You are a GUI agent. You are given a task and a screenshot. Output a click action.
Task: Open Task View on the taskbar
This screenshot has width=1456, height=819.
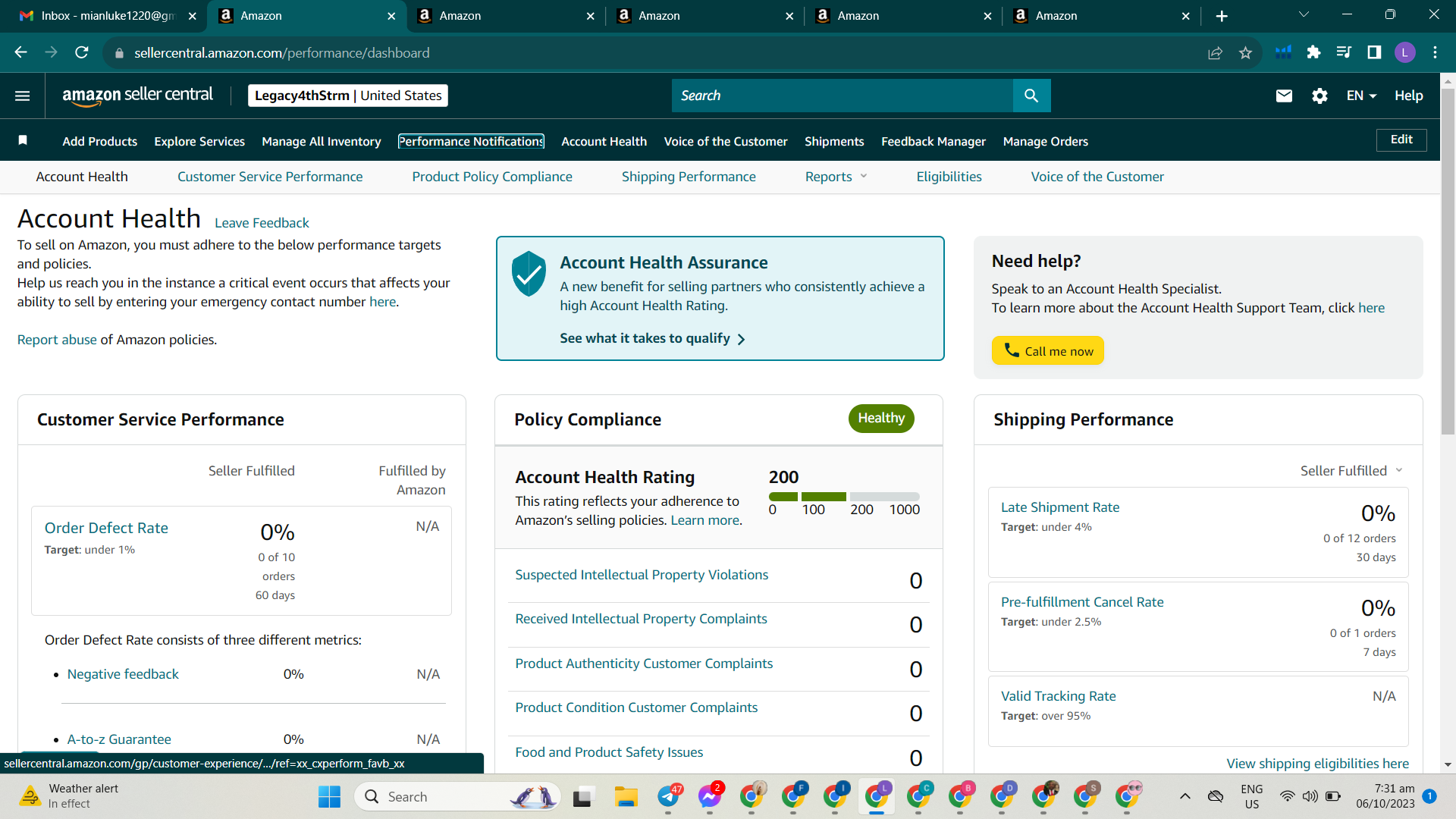(x=582, y=796)
